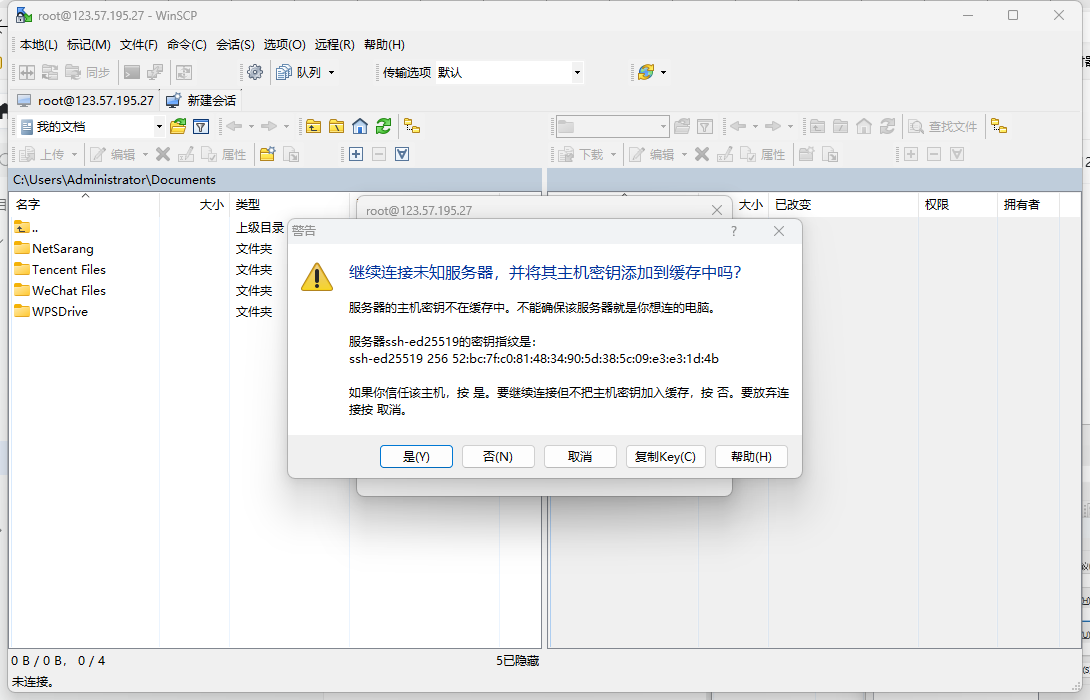Expand the 队列 queue dropdown arrow
Image resolution: width=1090 pixels, height=700 pixels.
point(332,72)
